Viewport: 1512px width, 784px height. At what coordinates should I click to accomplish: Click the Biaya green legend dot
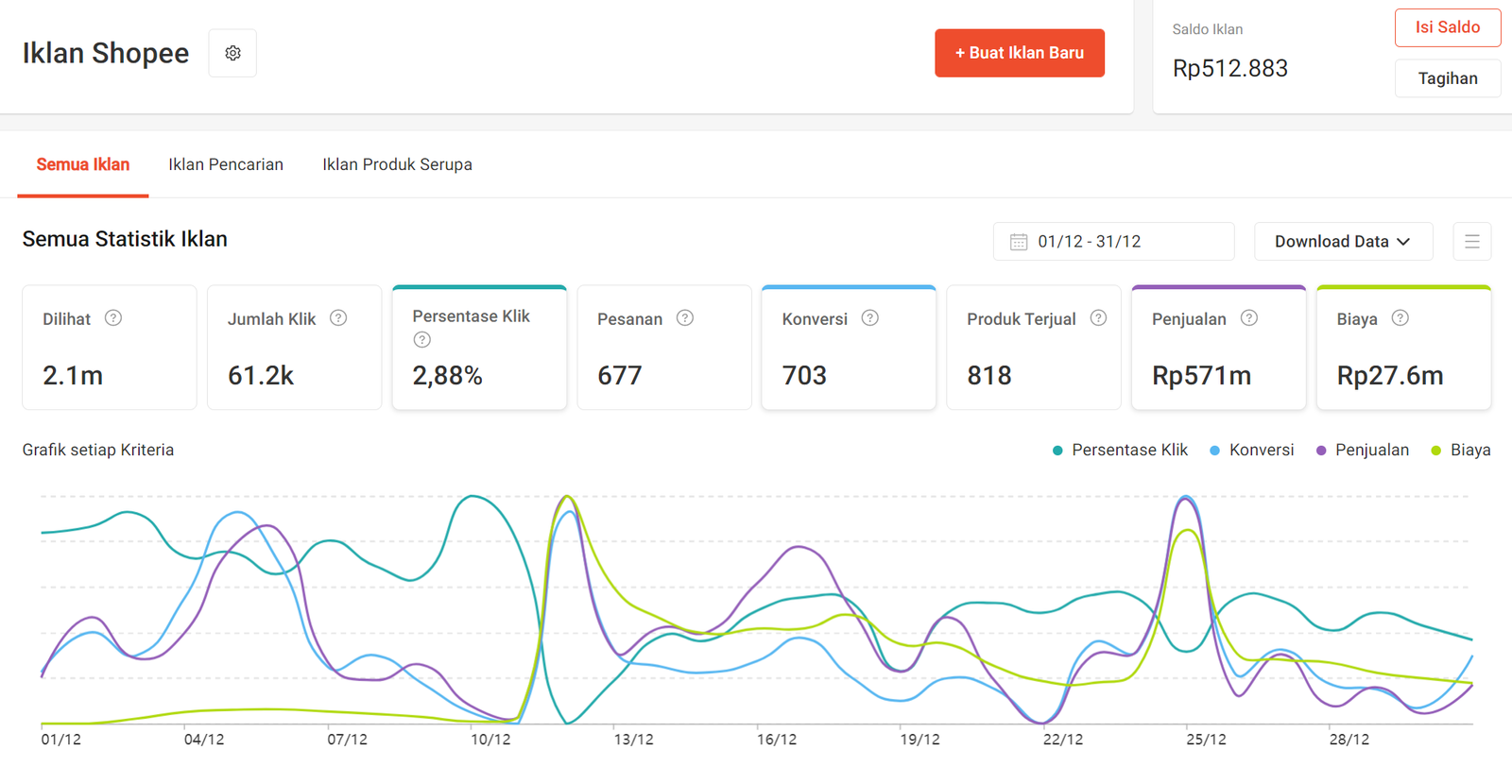1436,451
